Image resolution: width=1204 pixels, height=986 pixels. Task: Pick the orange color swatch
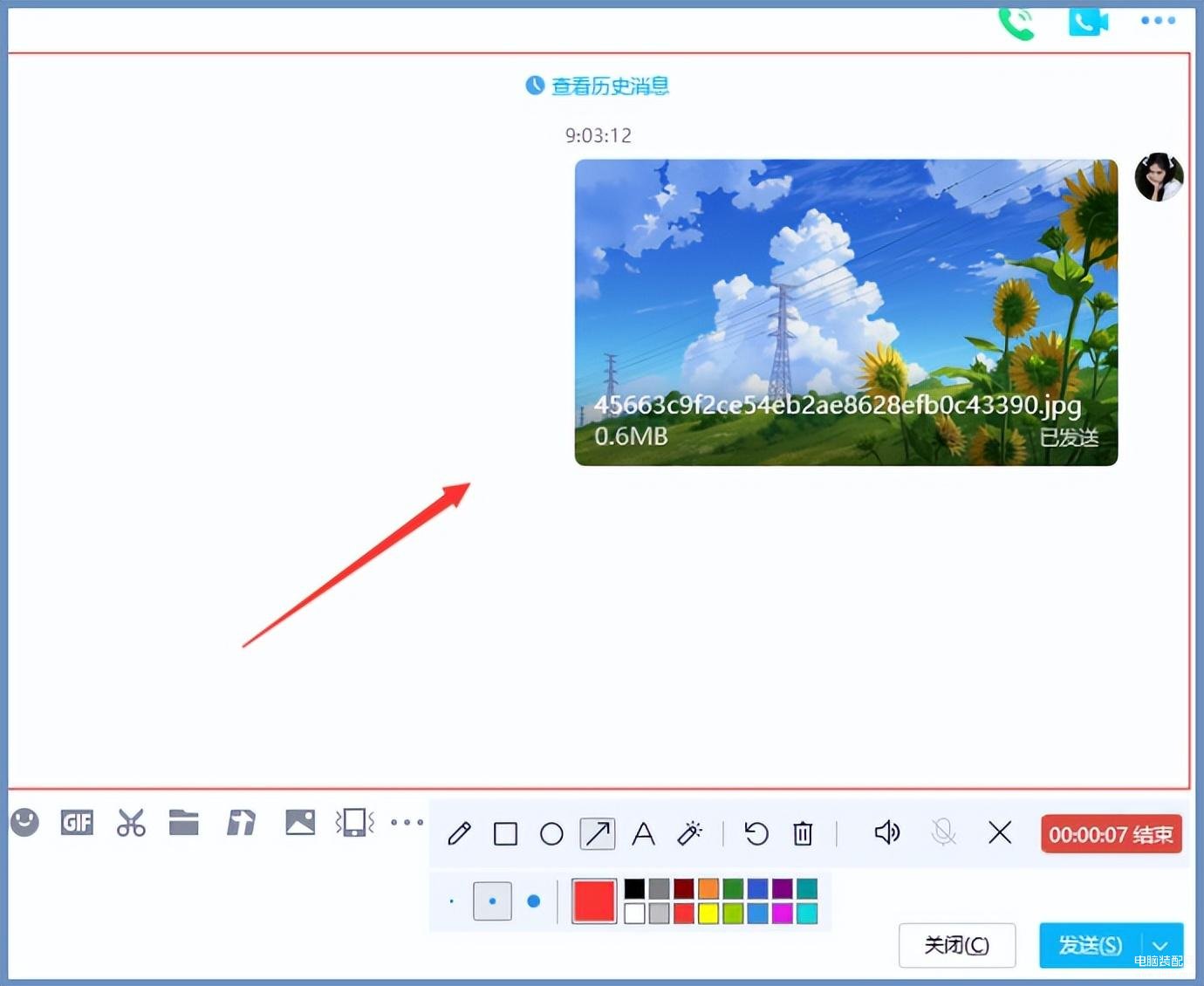tap(708, 889)
